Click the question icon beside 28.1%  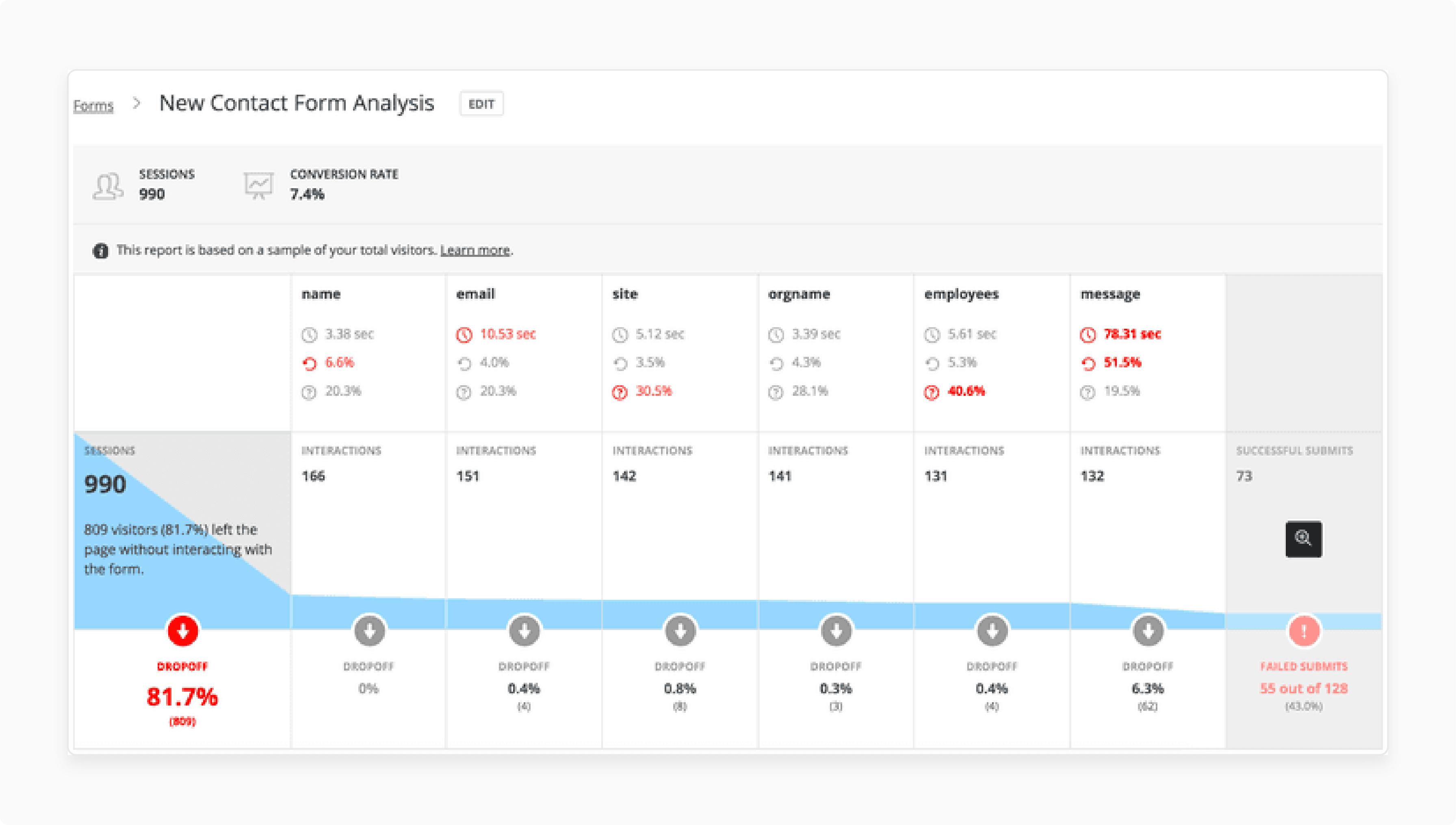click(776, 392)
